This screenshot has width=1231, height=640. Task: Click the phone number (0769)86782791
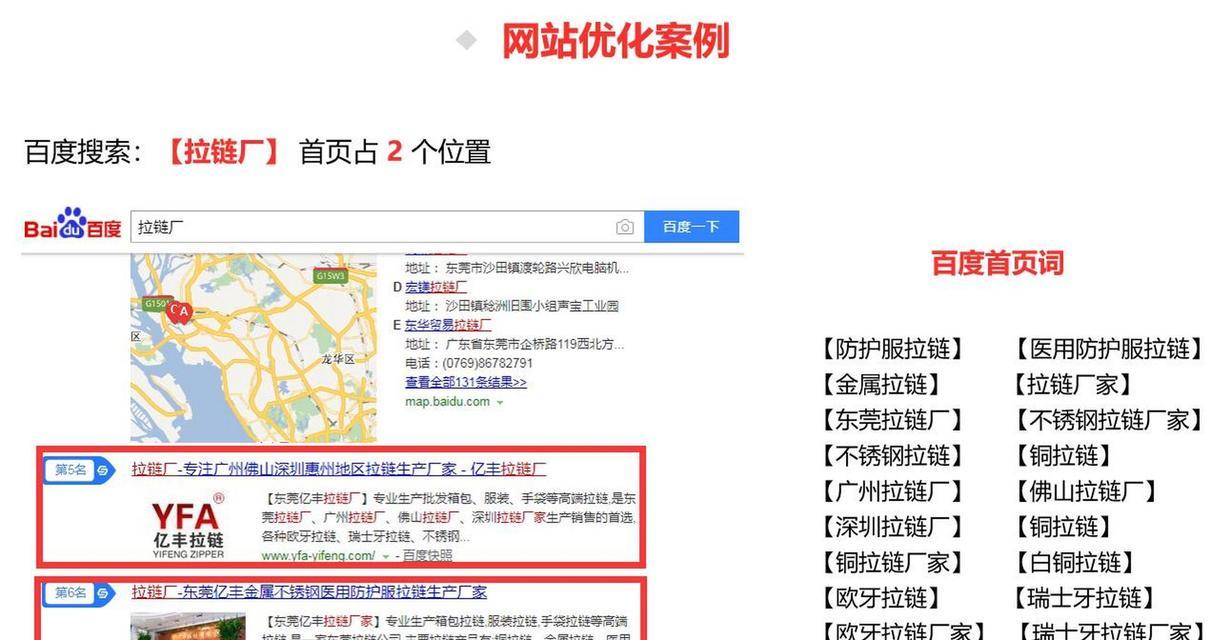(x=484, y=363)
